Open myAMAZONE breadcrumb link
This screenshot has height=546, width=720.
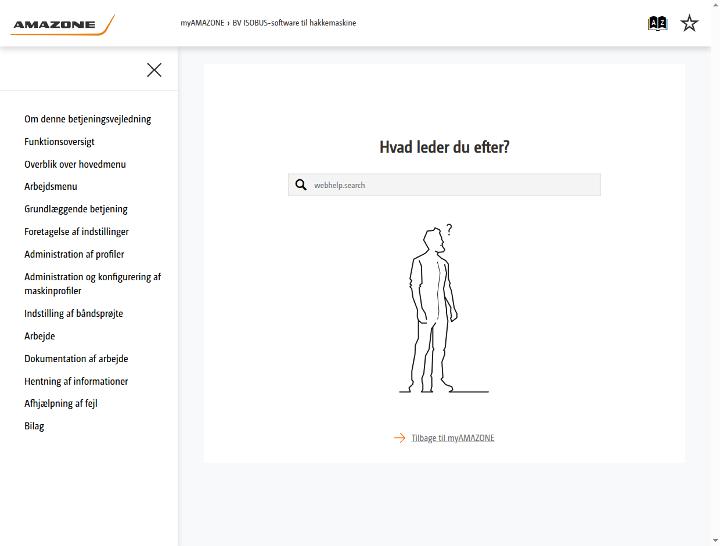202,23
